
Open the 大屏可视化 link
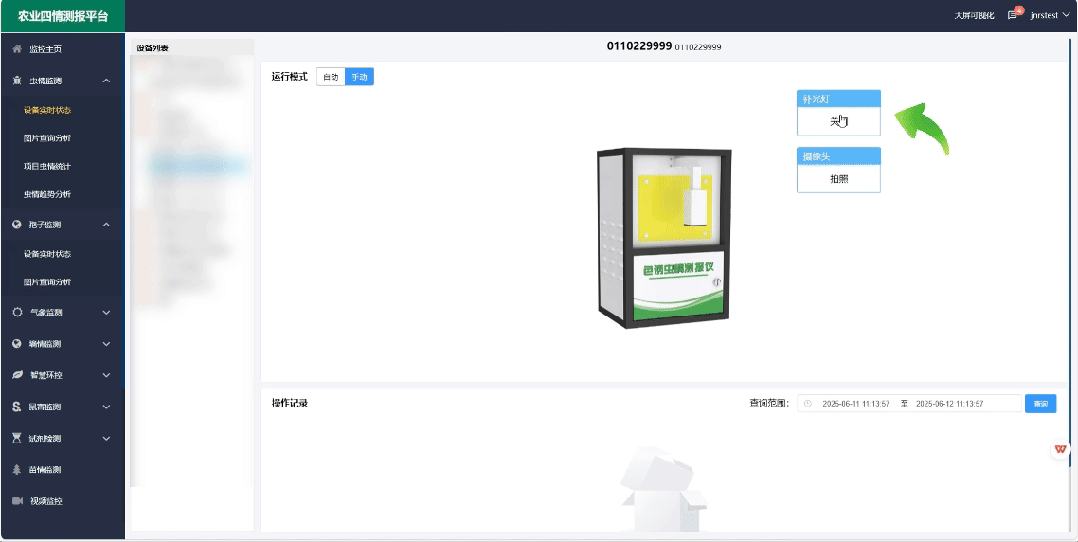[974, 16]
